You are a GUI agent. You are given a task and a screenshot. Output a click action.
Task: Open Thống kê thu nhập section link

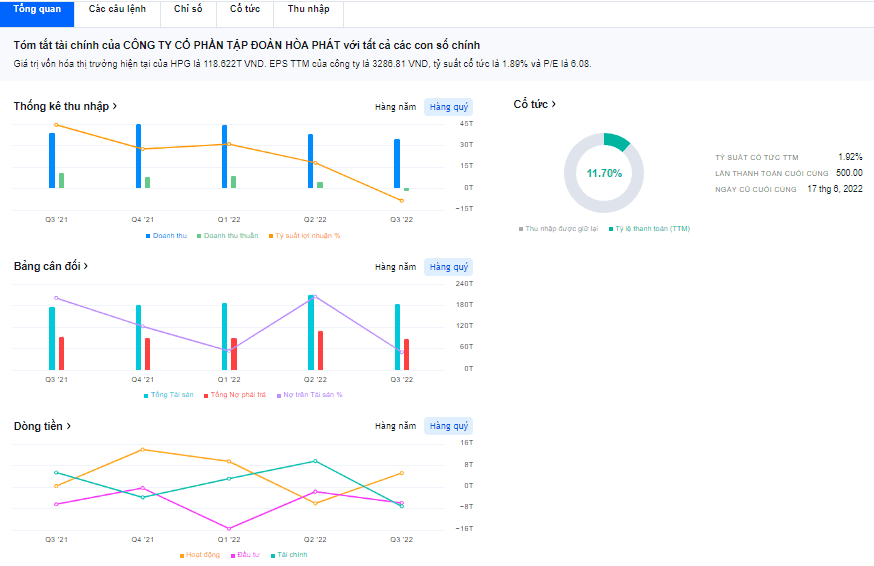(x=65, y=106)
